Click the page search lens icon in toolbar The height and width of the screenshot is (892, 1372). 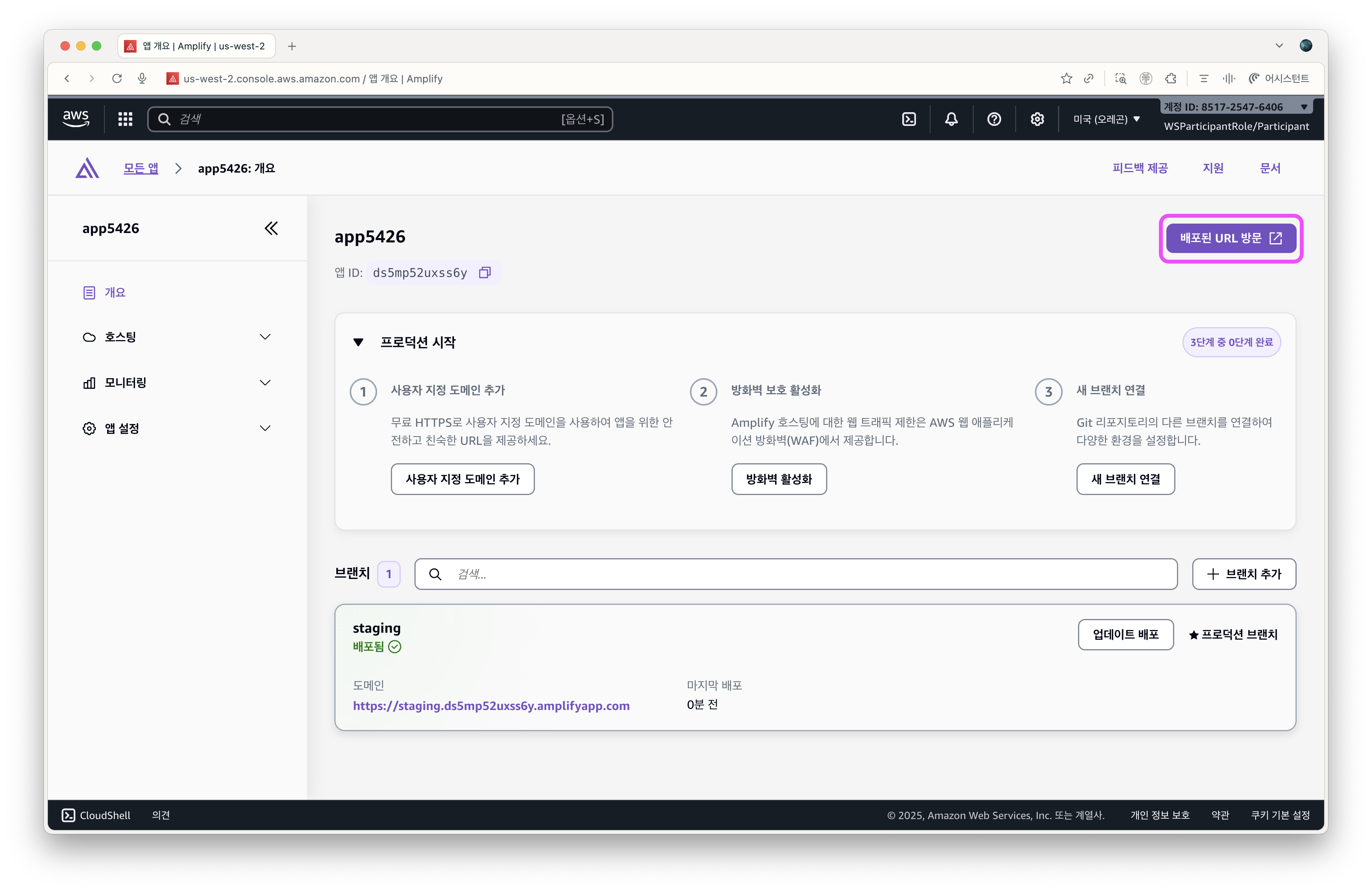pyautogui.click(x=1120, y=78)
